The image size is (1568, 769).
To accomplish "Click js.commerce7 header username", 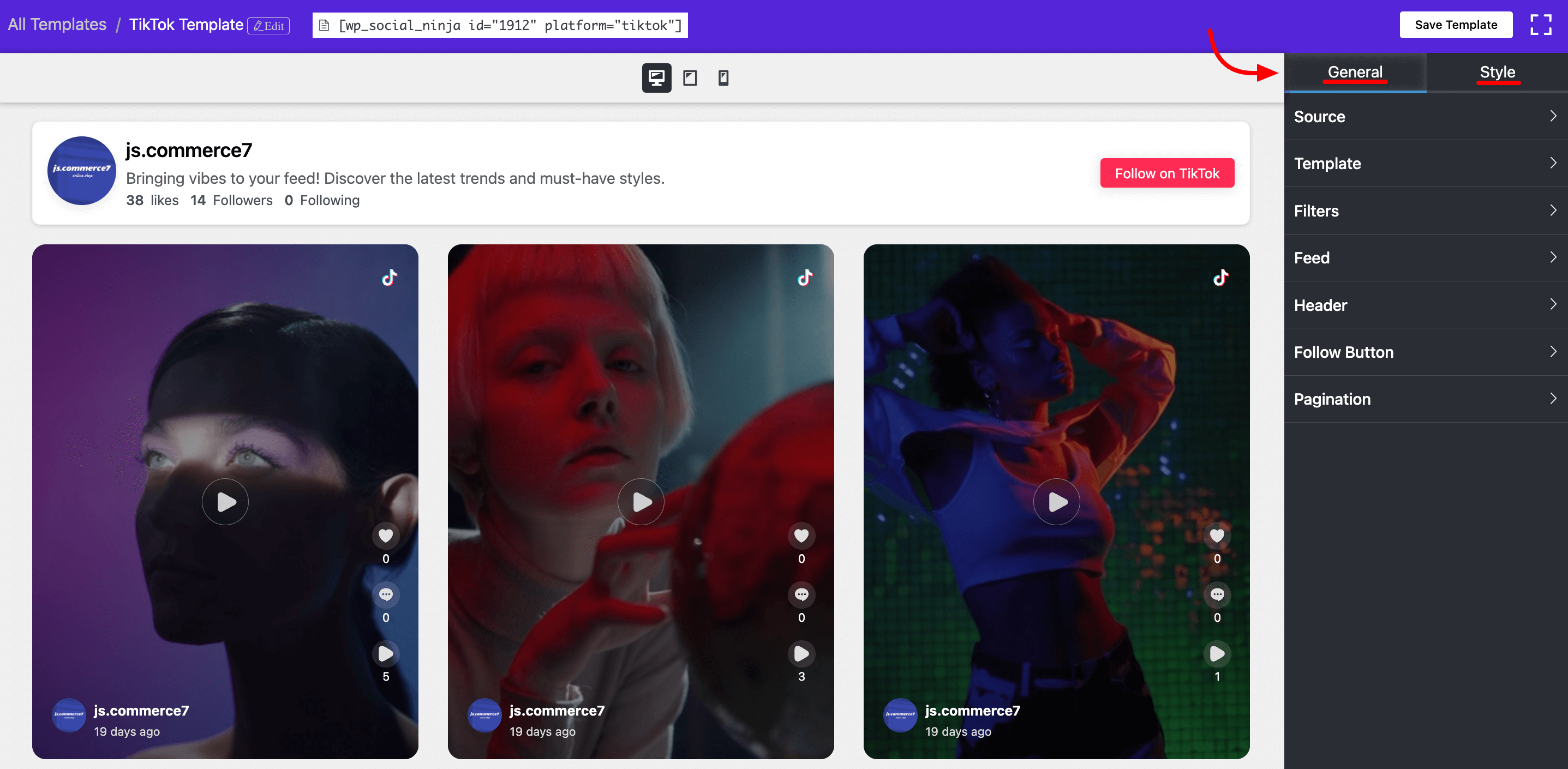I will (x=189, y=151).
